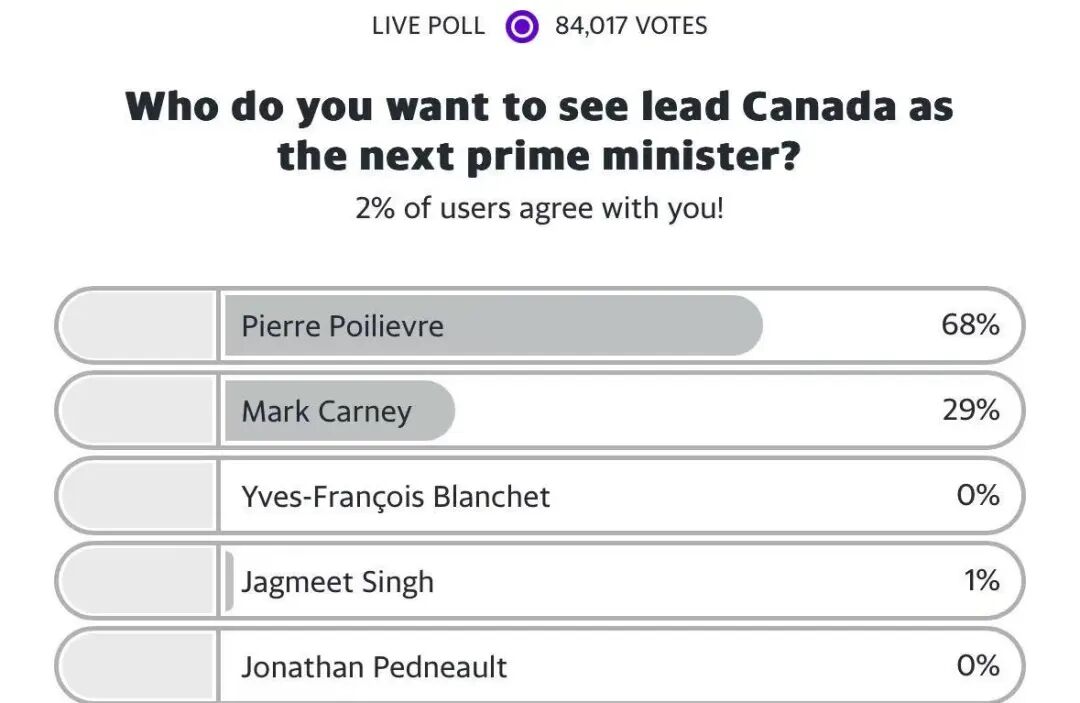Screen dimensions: 1080x703
Task: Click the blank left box of Pedneault row
Action: tap(138, 666)
